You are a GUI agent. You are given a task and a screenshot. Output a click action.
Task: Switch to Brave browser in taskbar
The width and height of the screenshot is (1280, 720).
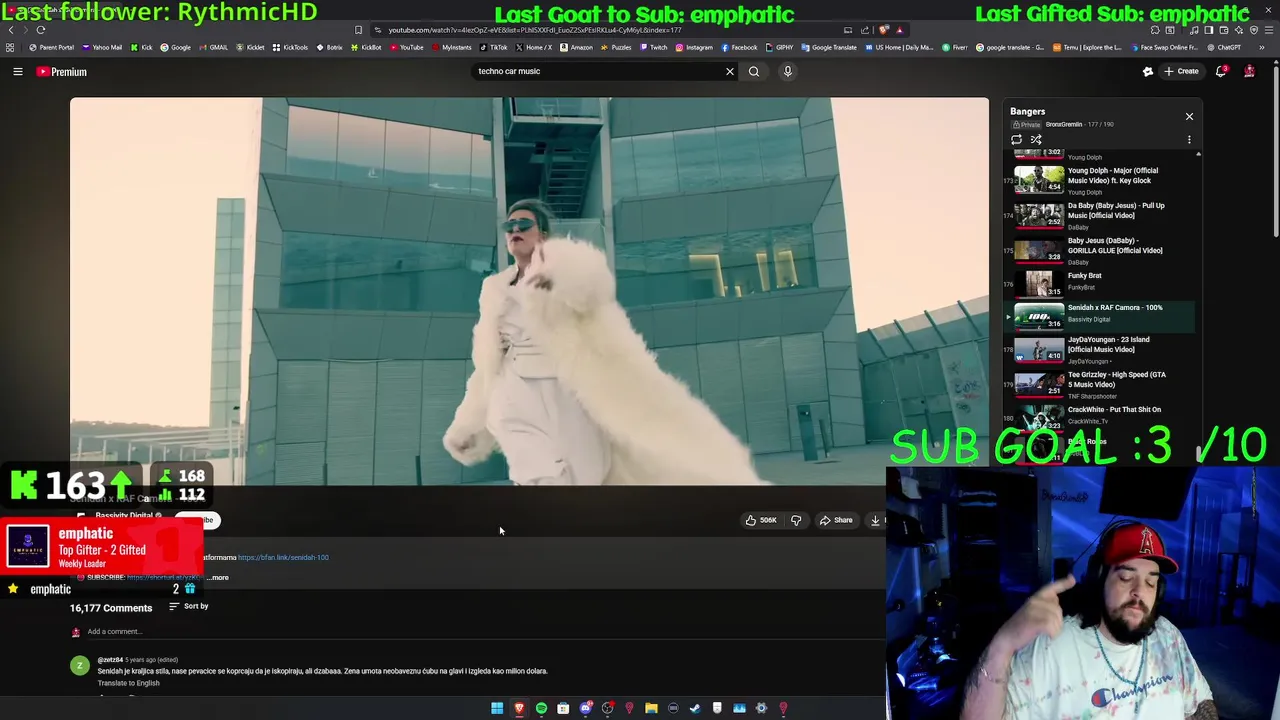[x=519, y=708]
